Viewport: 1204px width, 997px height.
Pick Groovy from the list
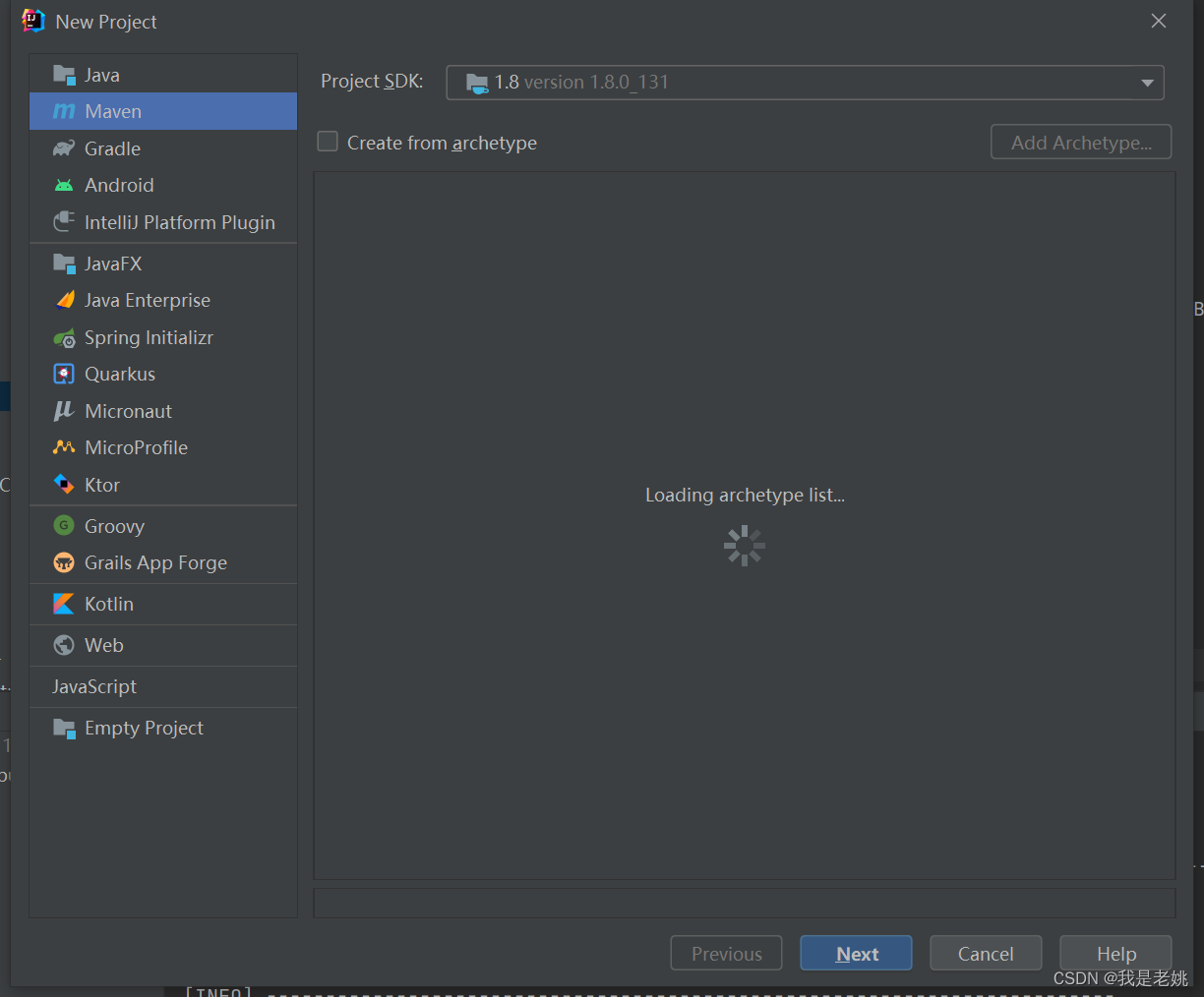[163, 526]
